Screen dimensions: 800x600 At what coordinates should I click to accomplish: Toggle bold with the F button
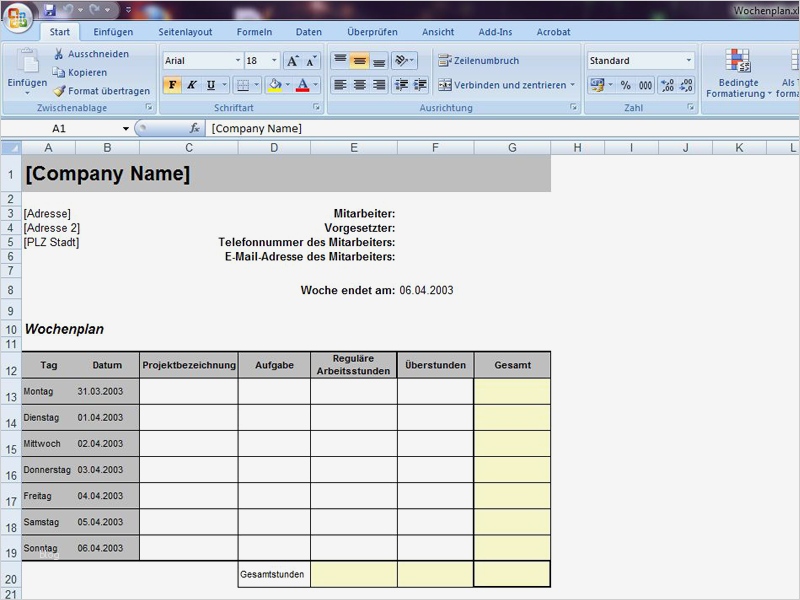pyautogui.click(x=172, y=84)
